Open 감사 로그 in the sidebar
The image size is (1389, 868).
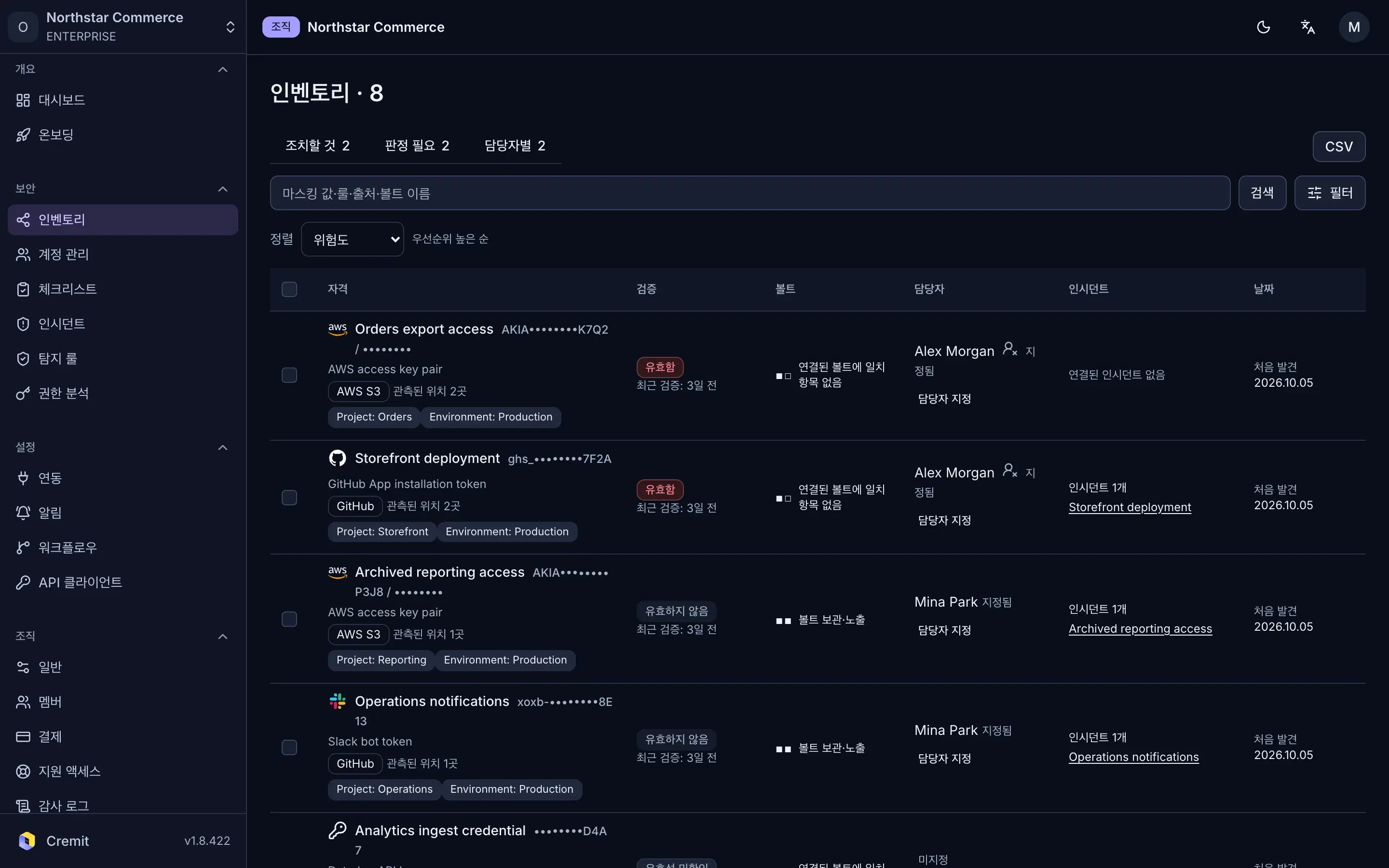123,806
